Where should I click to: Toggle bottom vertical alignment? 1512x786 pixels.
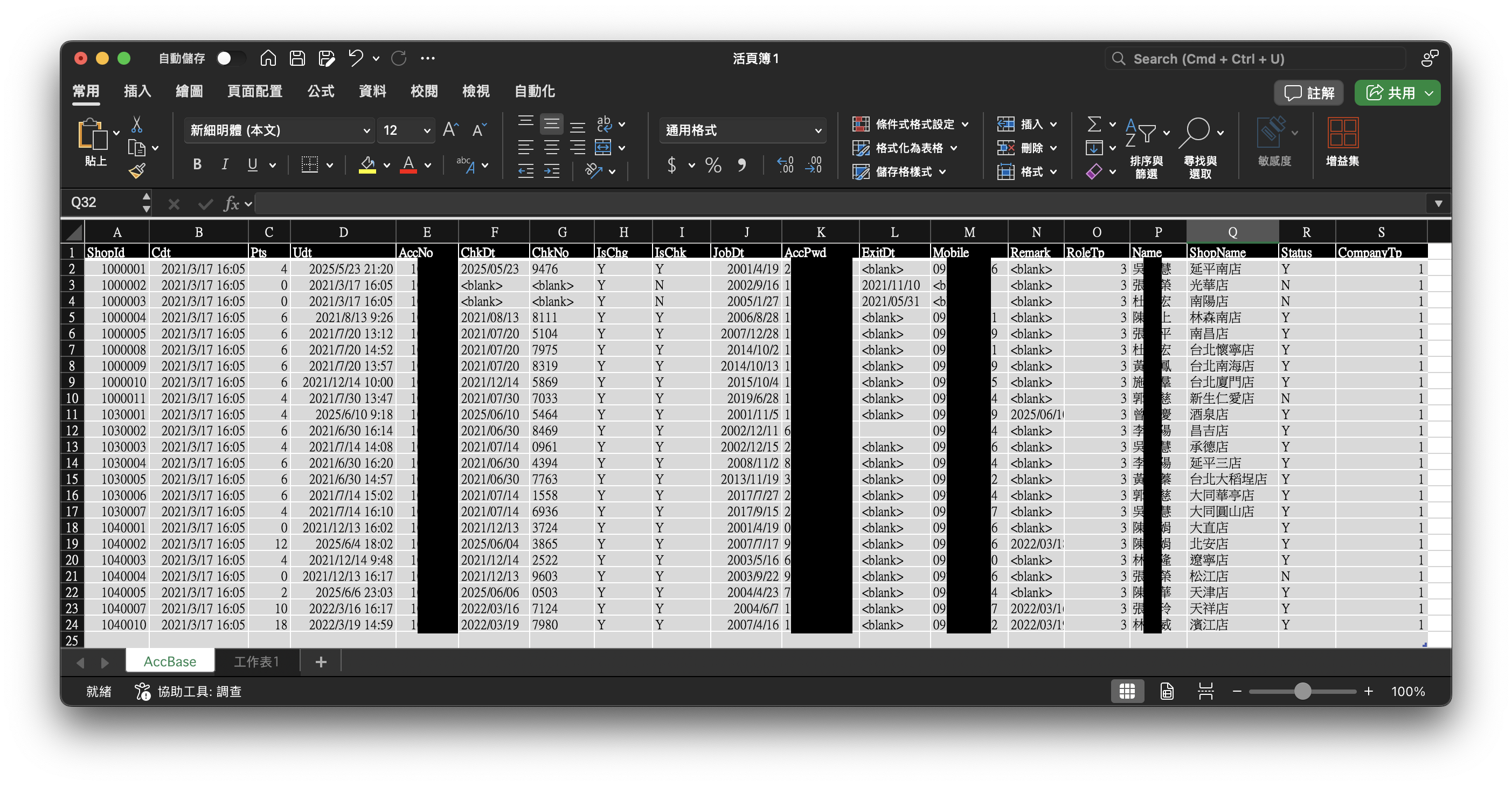pos(578,127)
